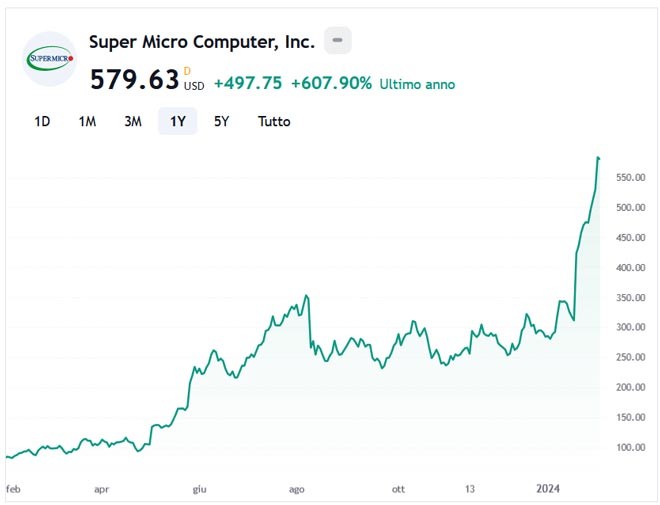Image resolution: width=660 pixels, height=505 pixels.
Task: Select the highlighted 1Y range tab
Action: click(x=177, y=122)
